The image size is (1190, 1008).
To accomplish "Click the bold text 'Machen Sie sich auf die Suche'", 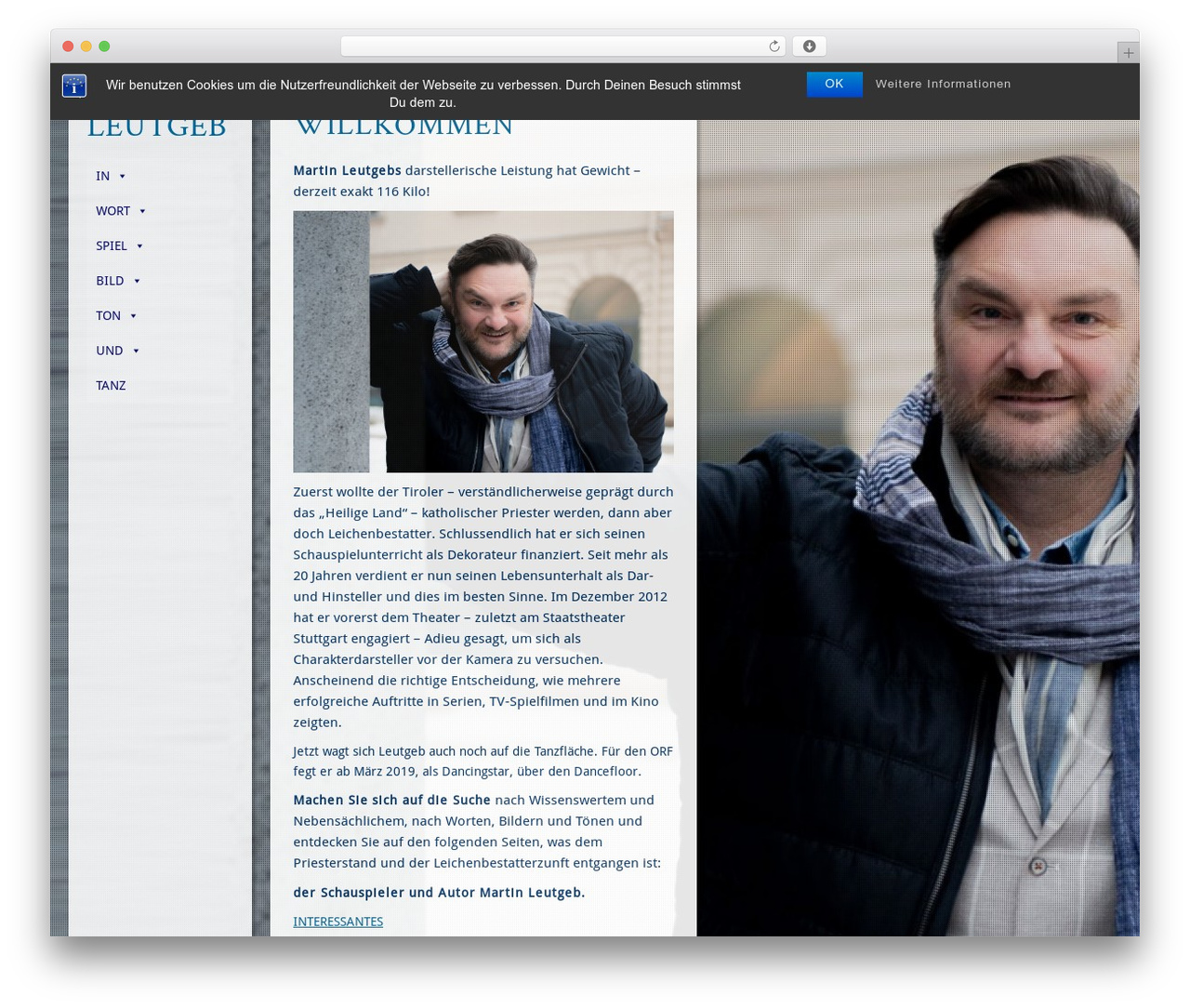I will [391, 800].
